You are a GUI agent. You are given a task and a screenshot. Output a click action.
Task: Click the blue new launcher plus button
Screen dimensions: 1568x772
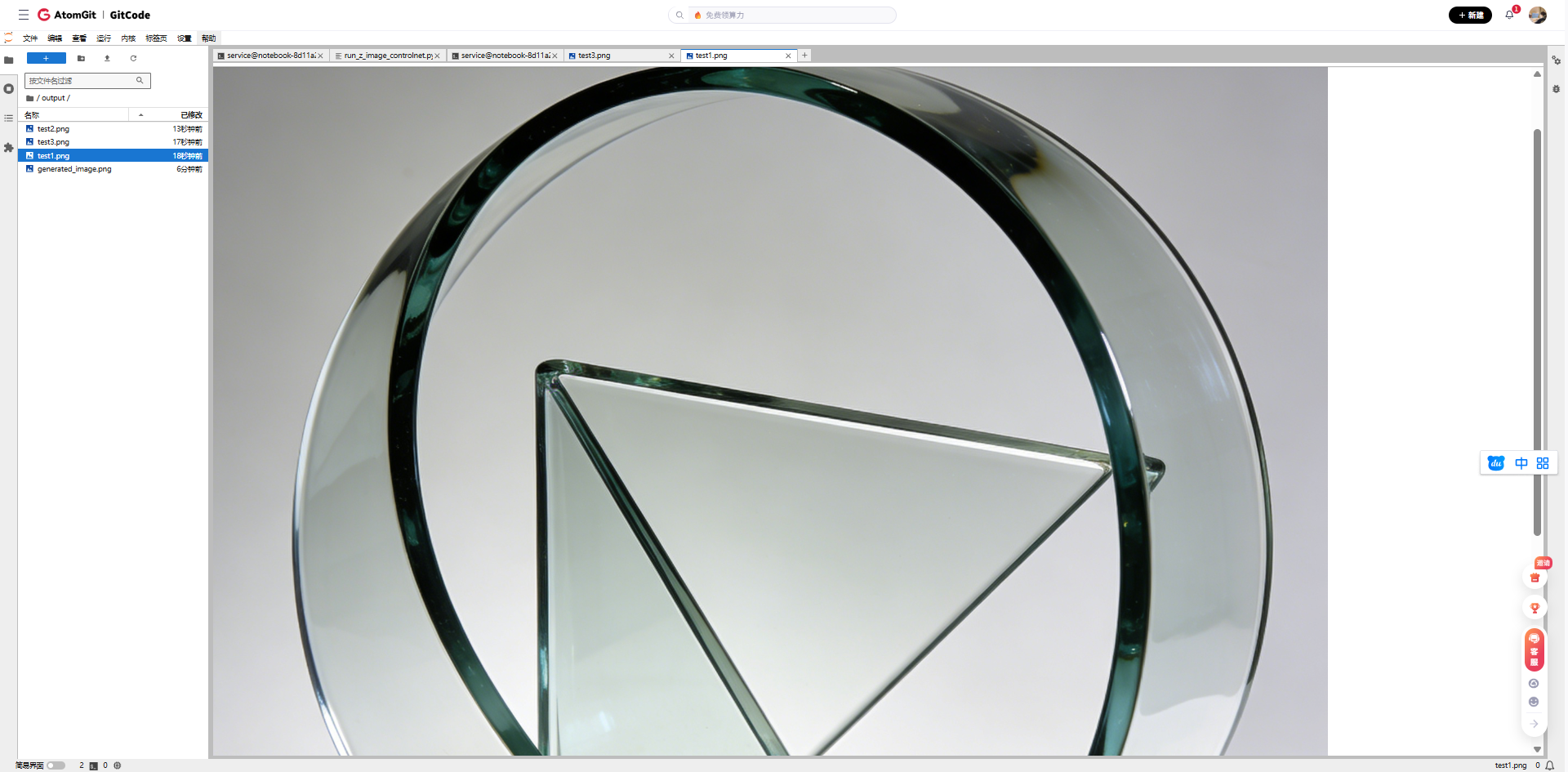46,58
